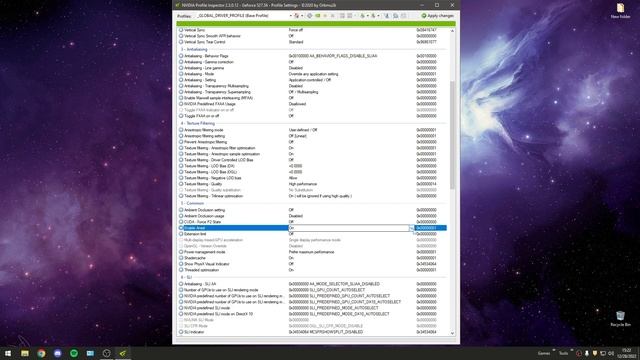Delete the current profile with the X toolbar icon
640x360 pixels.
(333, 16)
